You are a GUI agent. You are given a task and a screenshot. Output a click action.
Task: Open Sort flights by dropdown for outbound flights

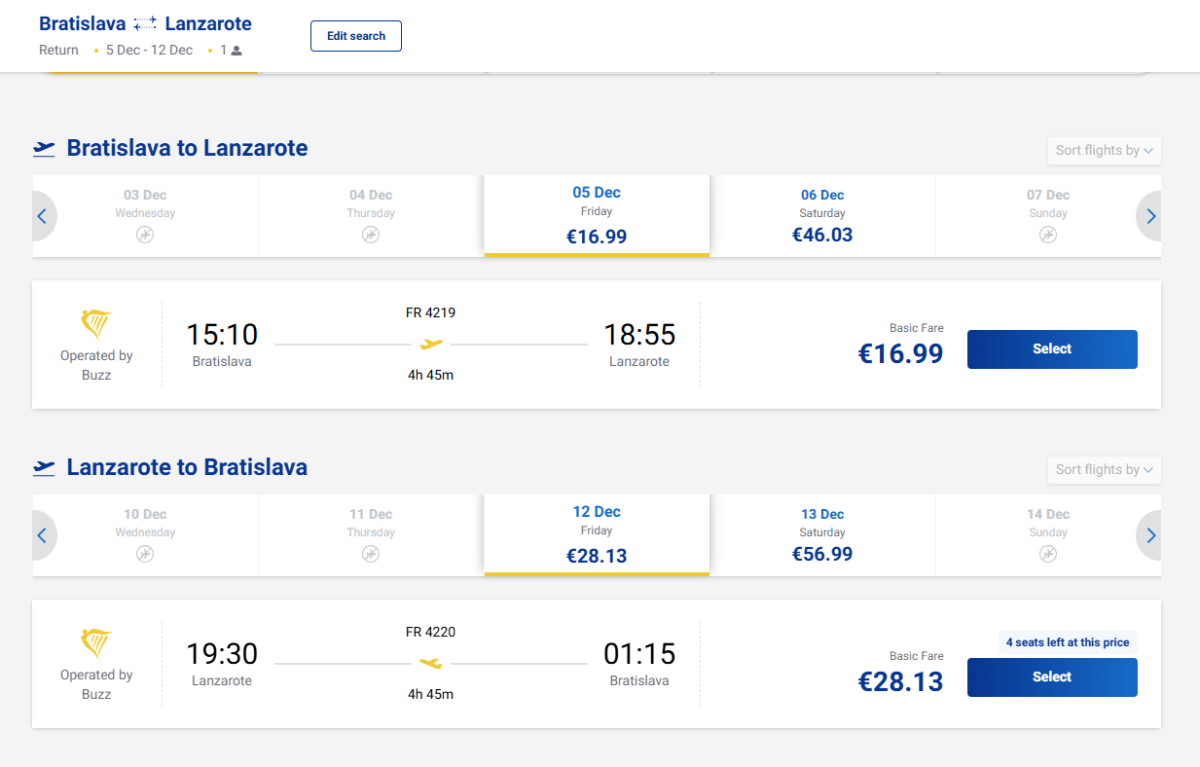(x=1104, y=151)
